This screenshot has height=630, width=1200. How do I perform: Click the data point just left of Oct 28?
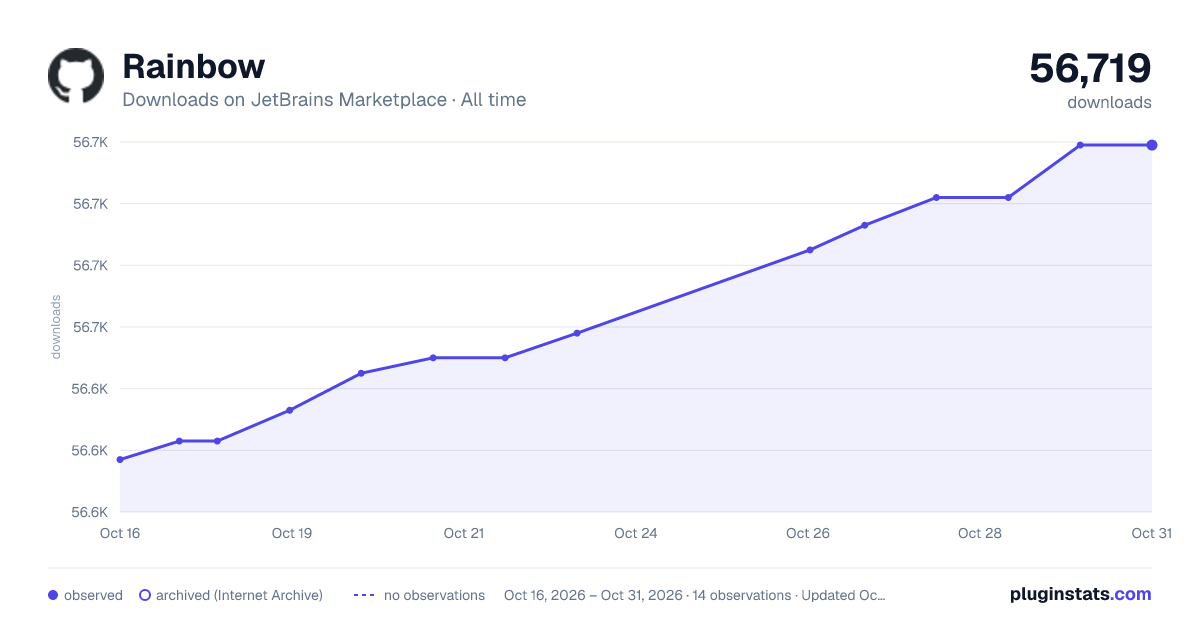click(x=936, y=197)
